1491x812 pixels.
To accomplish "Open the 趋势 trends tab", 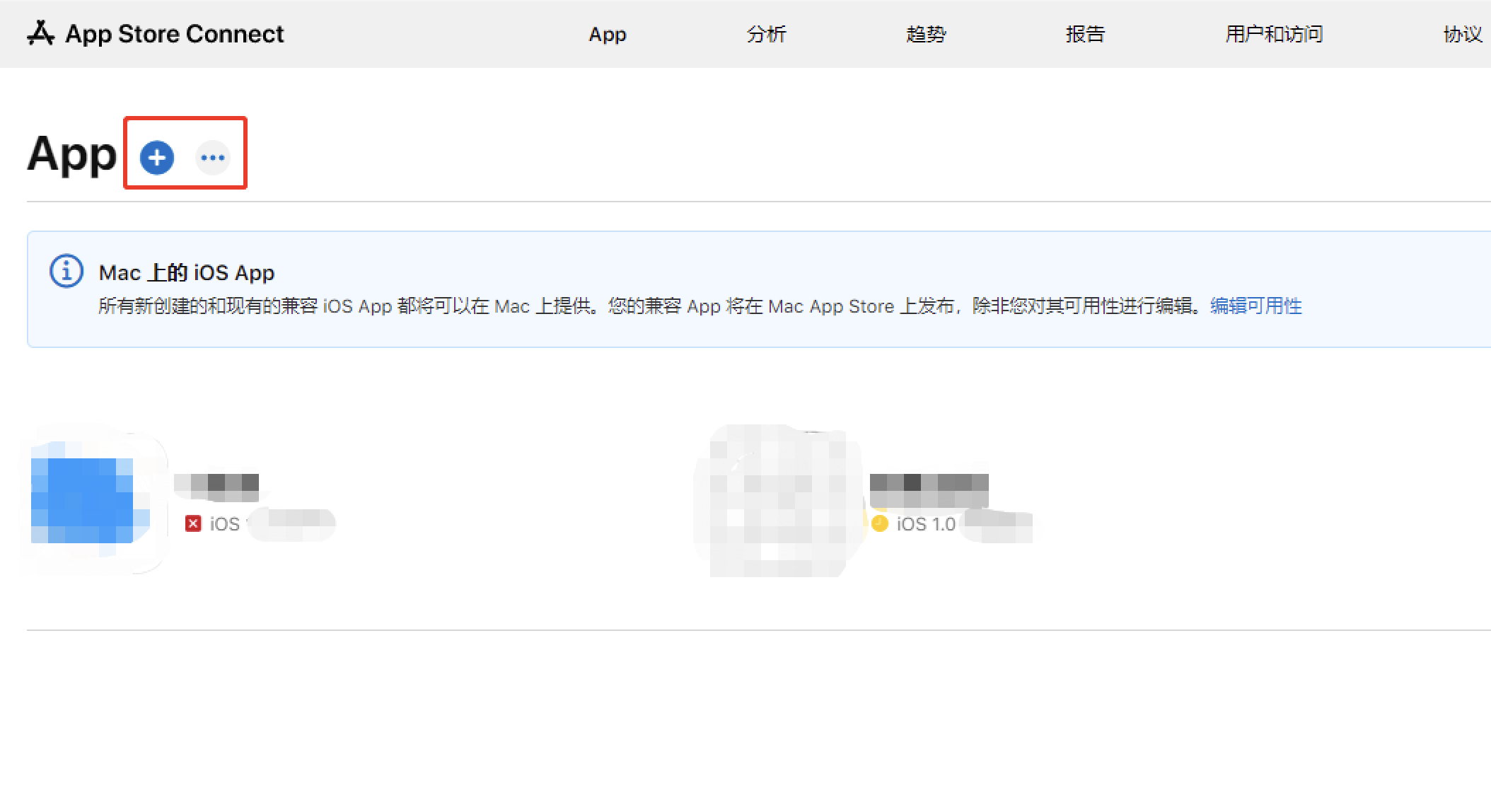I will pyautogui.click(x=926, y=34).
